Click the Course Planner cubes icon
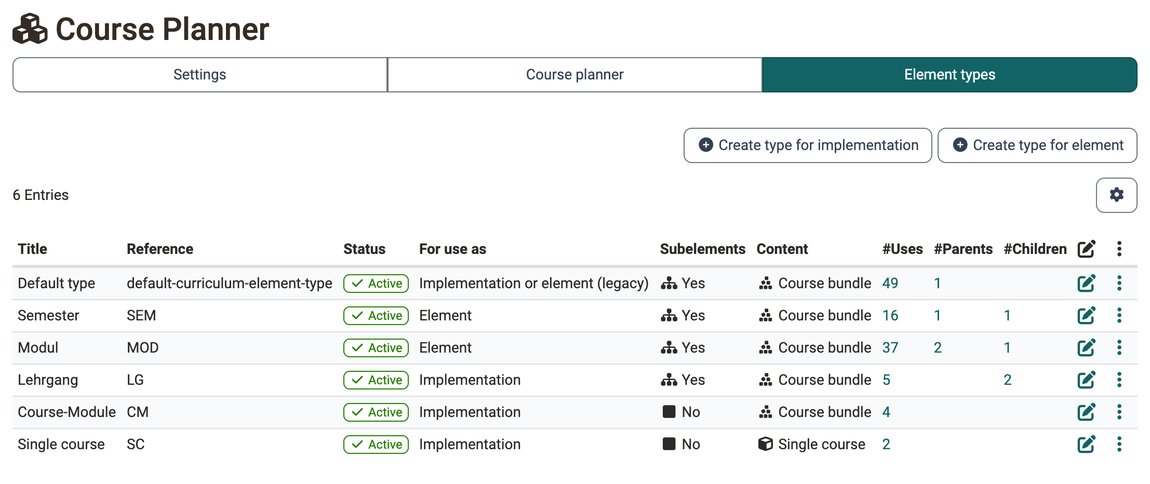 (30, 29)
